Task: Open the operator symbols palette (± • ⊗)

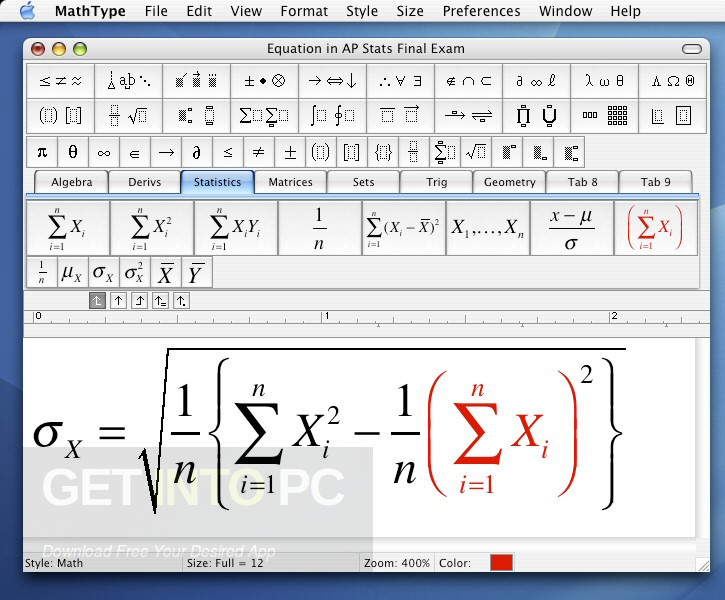Action: click(264, 81)
